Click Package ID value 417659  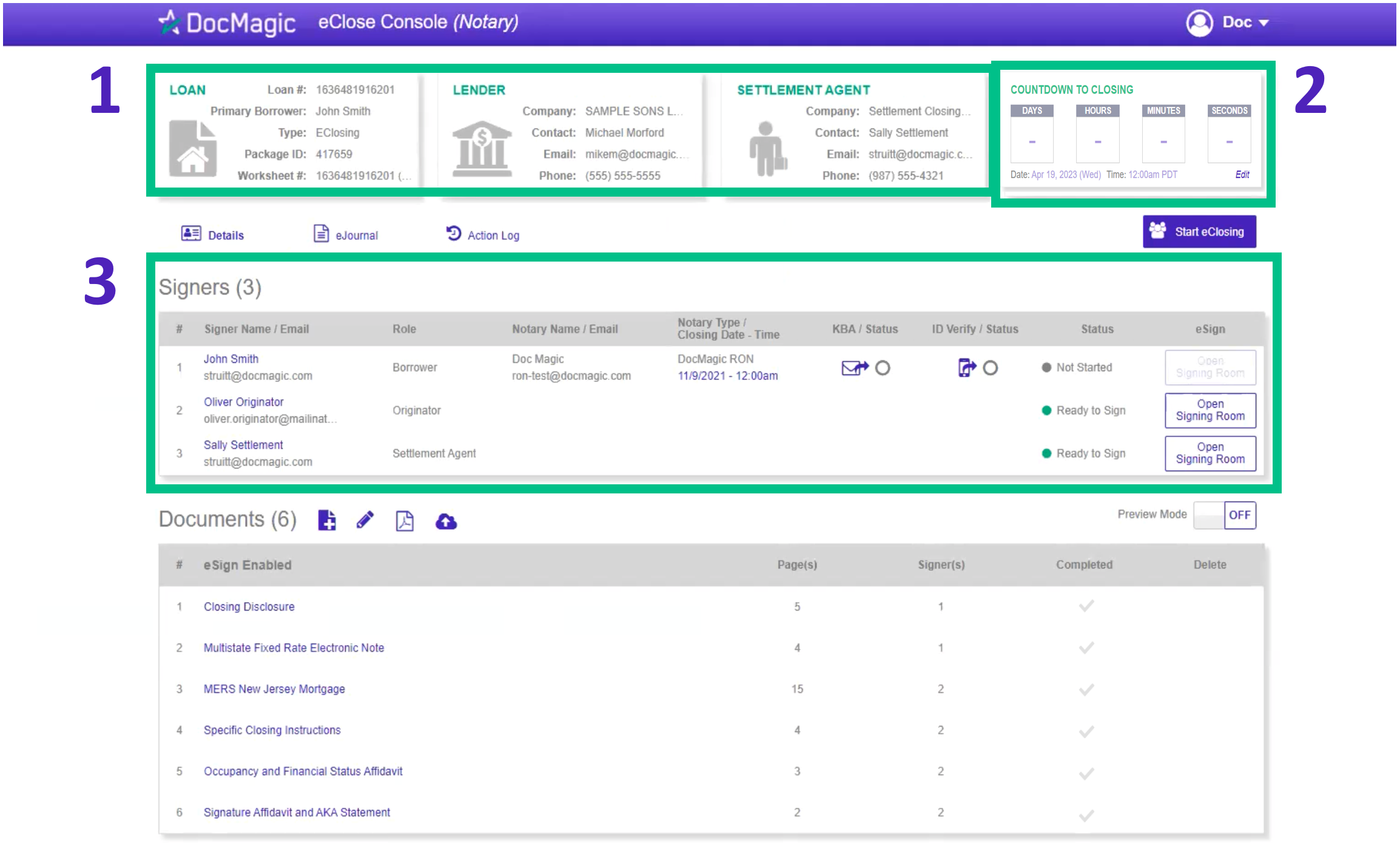point(334,154)
